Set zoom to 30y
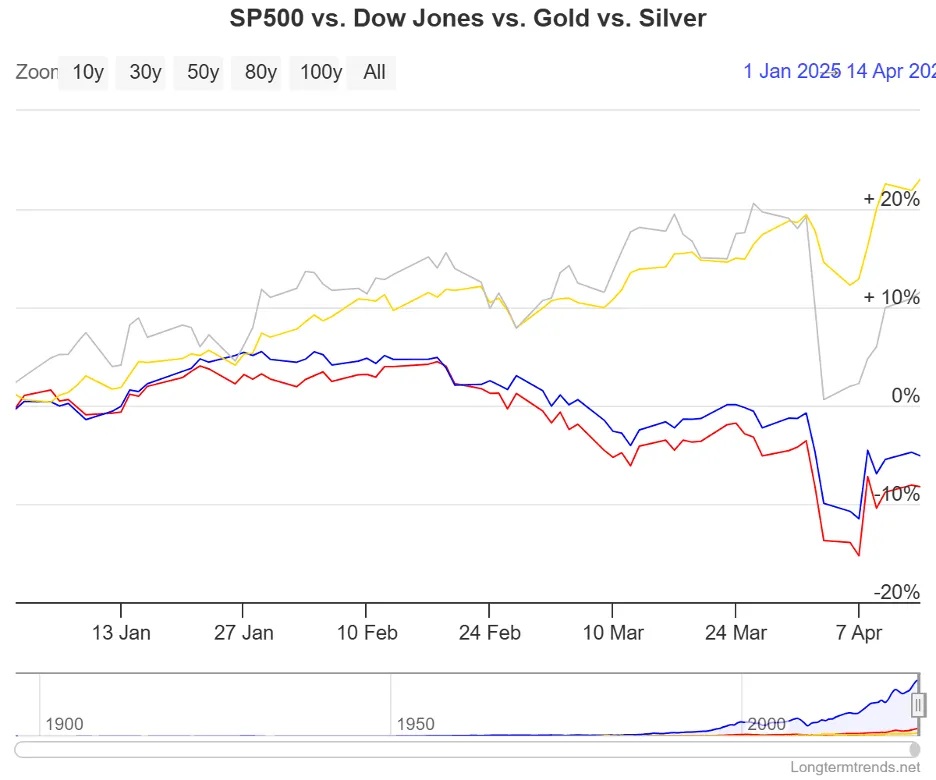This screenshot has width=936, height=780. click(x=145, y=73)
